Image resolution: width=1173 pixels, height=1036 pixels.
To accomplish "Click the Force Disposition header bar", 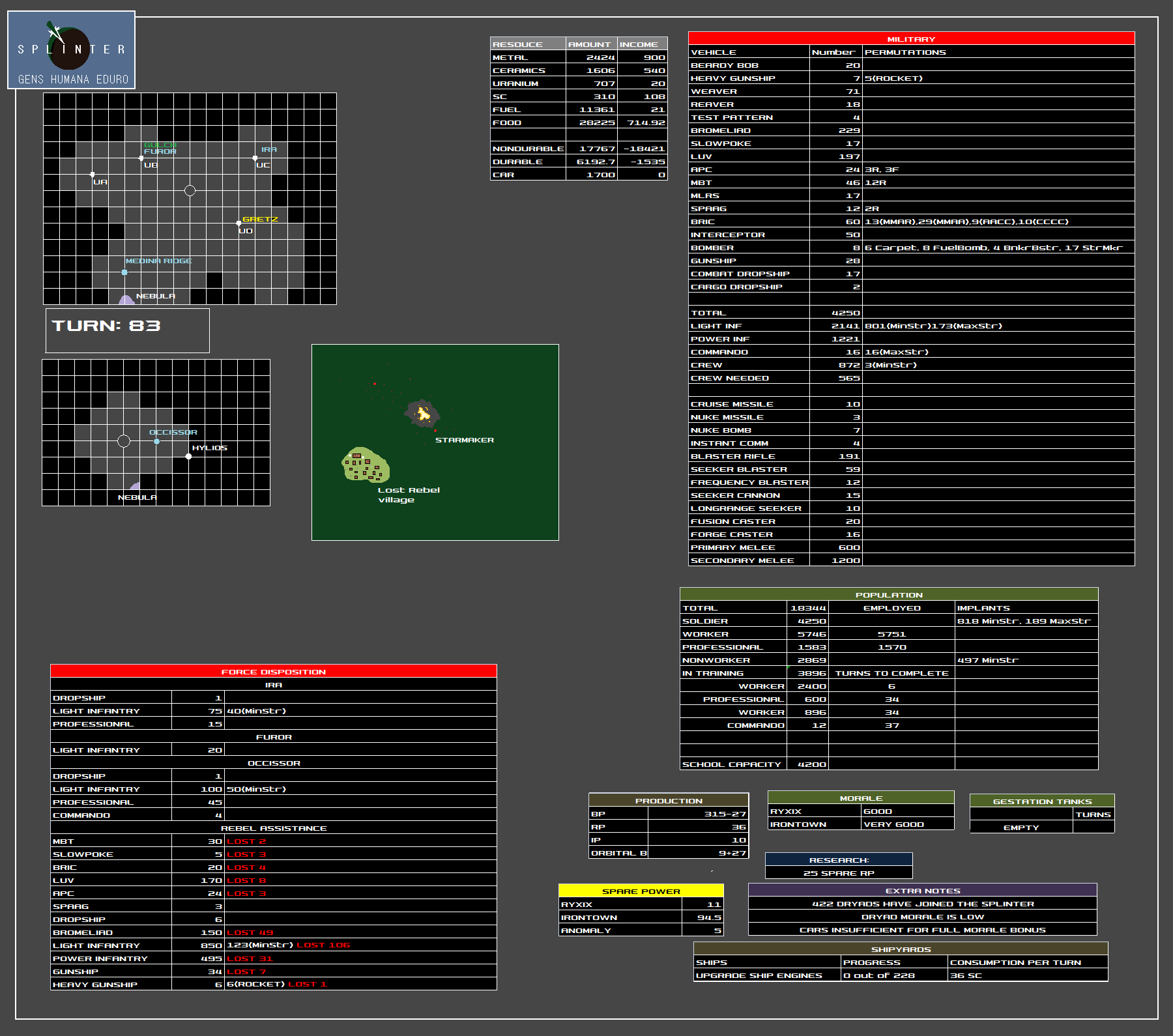I will pyautogui.click(x=273, y=671).
